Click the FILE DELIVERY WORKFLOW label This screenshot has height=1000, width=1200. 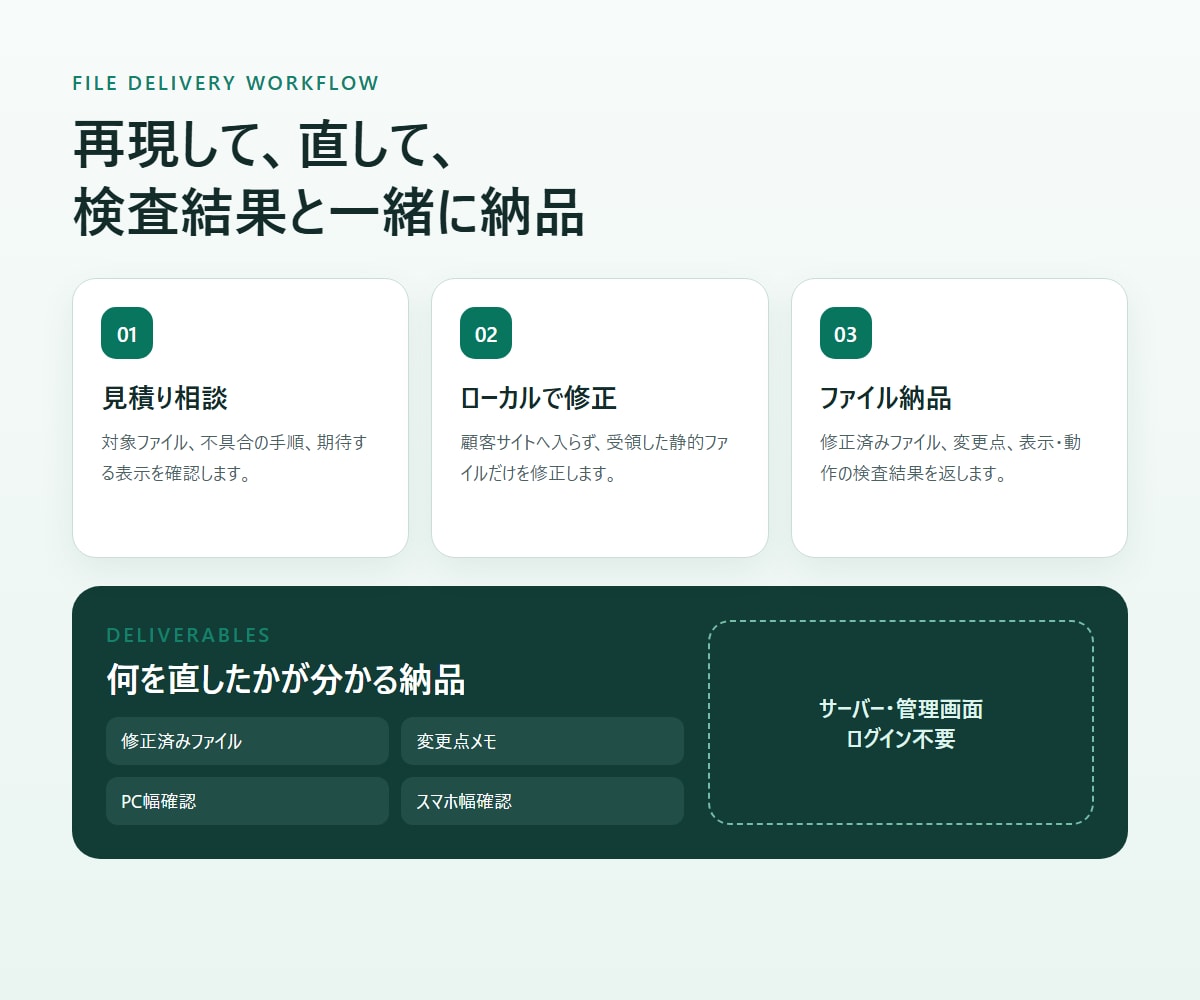tap(226, 84)
